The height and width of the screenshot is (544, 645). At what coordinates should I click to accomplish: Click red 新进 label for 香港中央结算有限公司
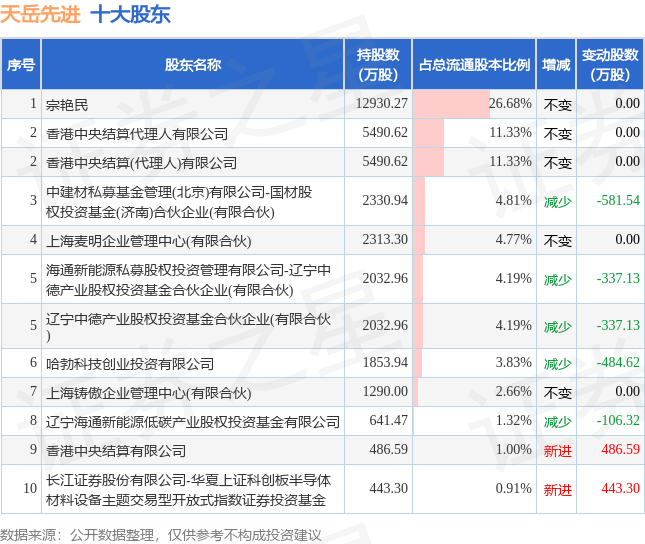point(558,451)
